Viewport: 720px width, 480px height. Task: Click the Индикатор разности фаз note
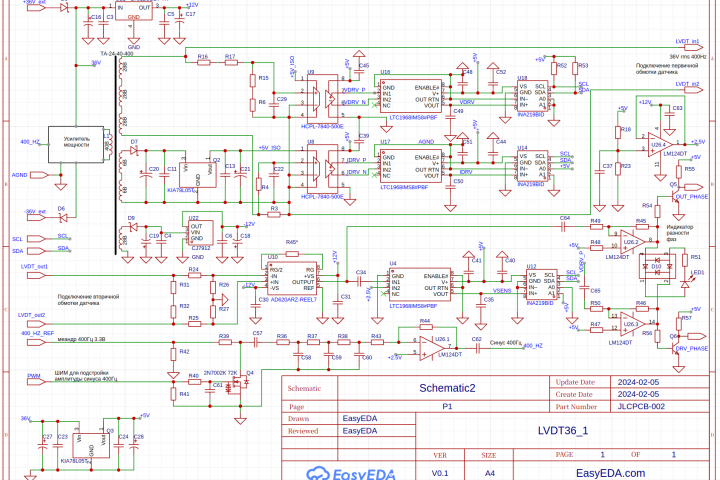(680, 233)
